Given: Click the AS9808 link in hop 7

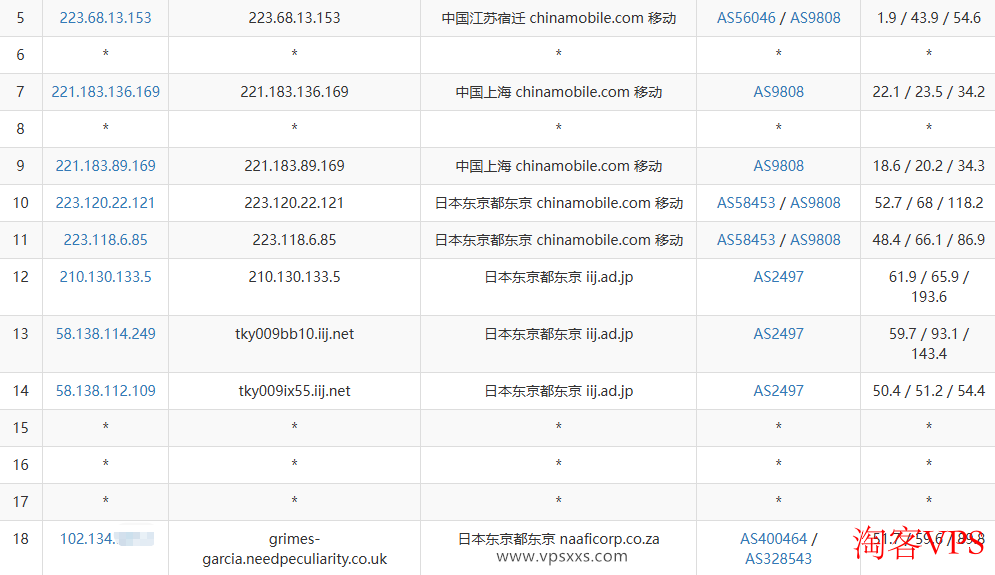Looking at the screenshot, I should tap(778, 92).
